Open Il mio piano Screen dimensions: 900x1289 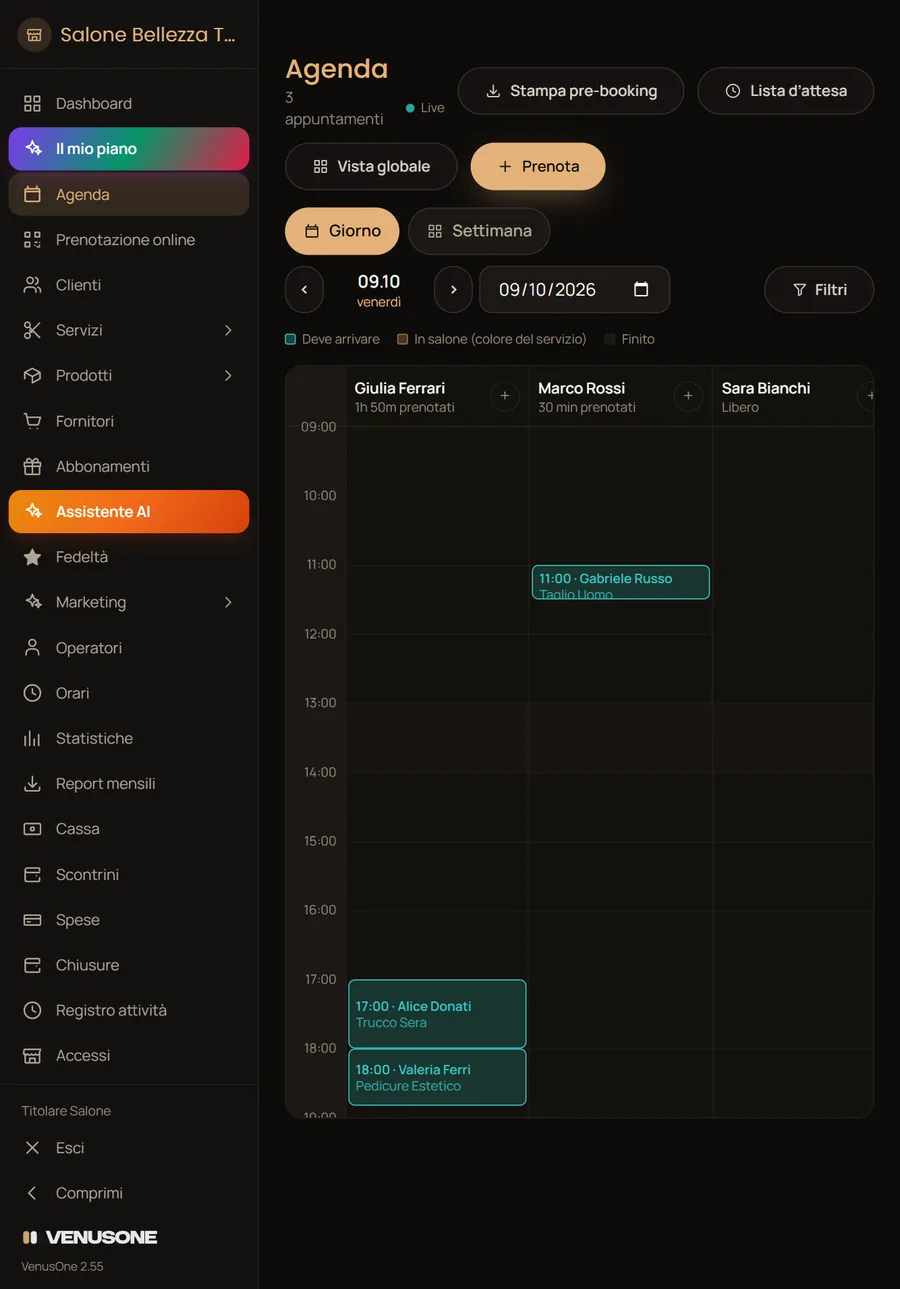pos(129,149)
